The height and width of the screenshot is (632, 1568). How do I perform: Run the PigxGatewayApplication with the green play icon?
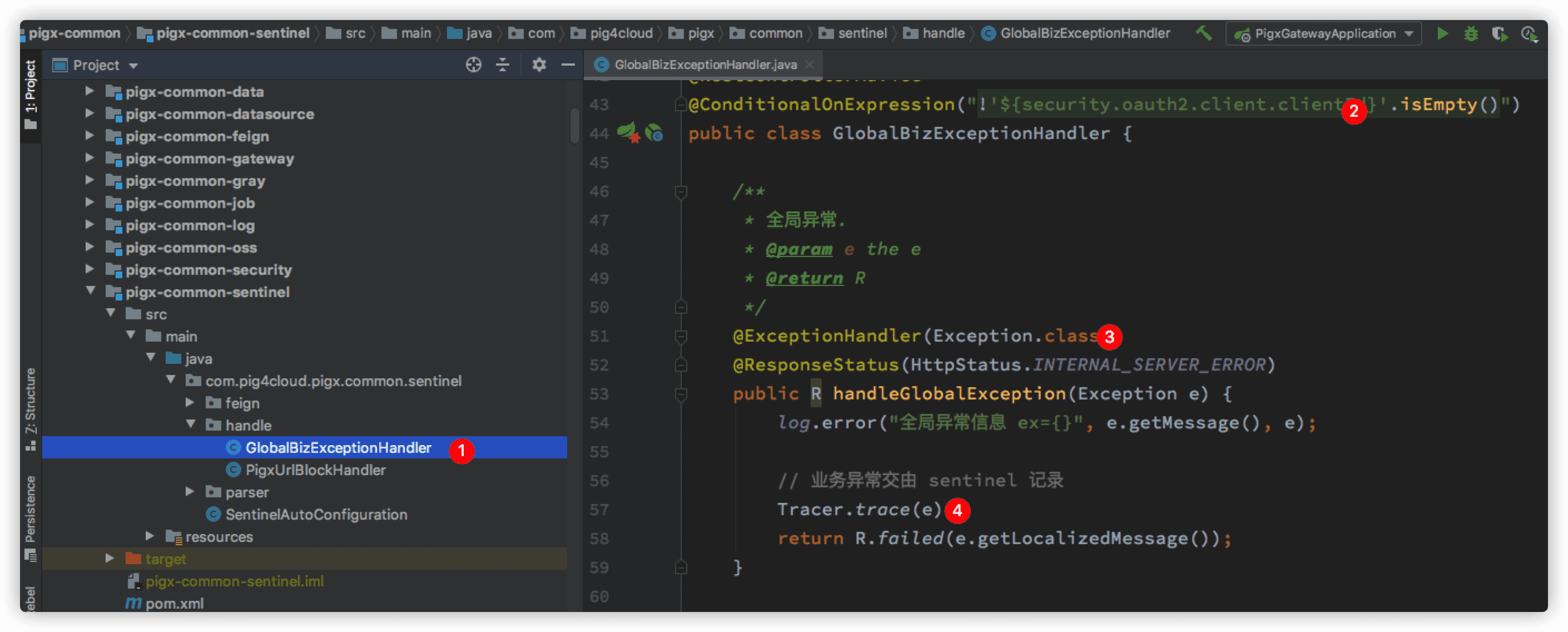(1442, 33)
